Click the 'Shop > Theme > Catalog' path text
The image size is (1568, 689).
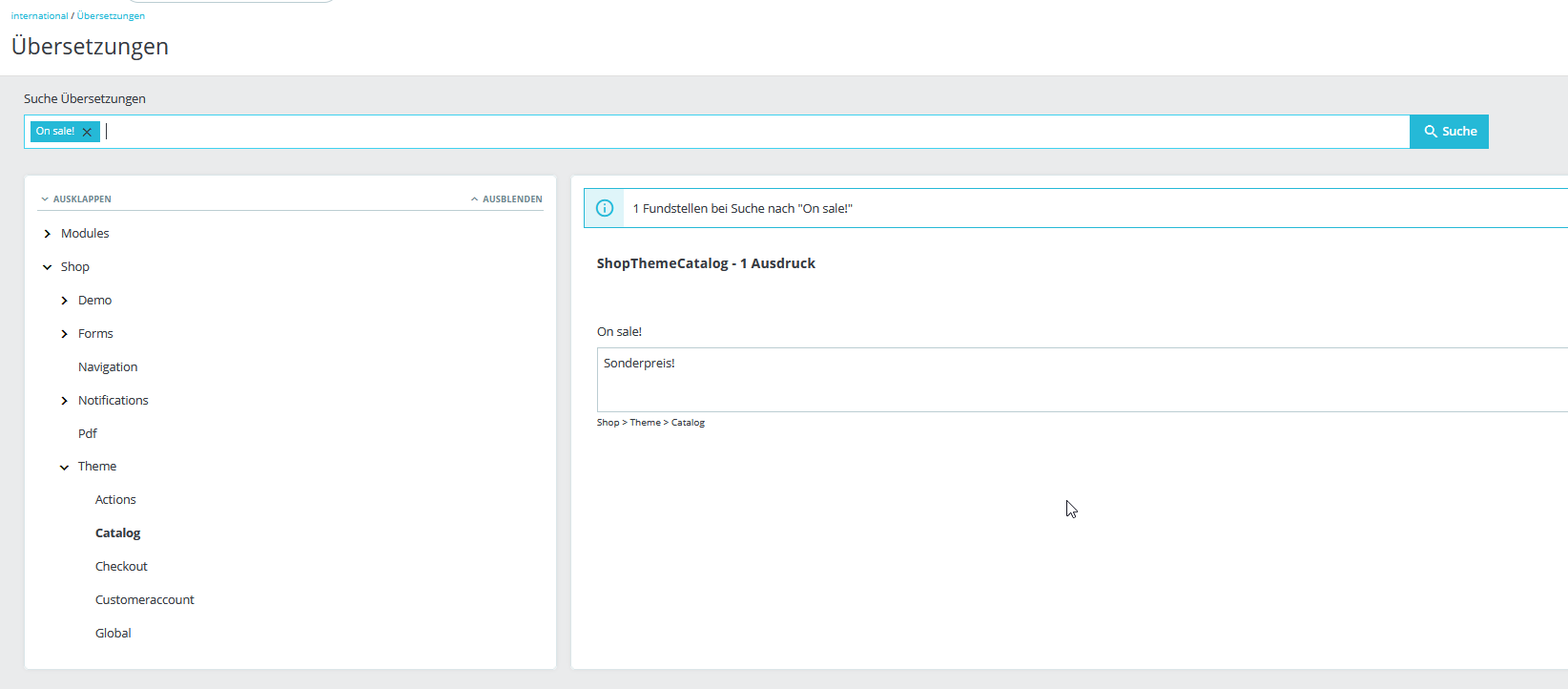pyautogui.click(x=650, y=423)
